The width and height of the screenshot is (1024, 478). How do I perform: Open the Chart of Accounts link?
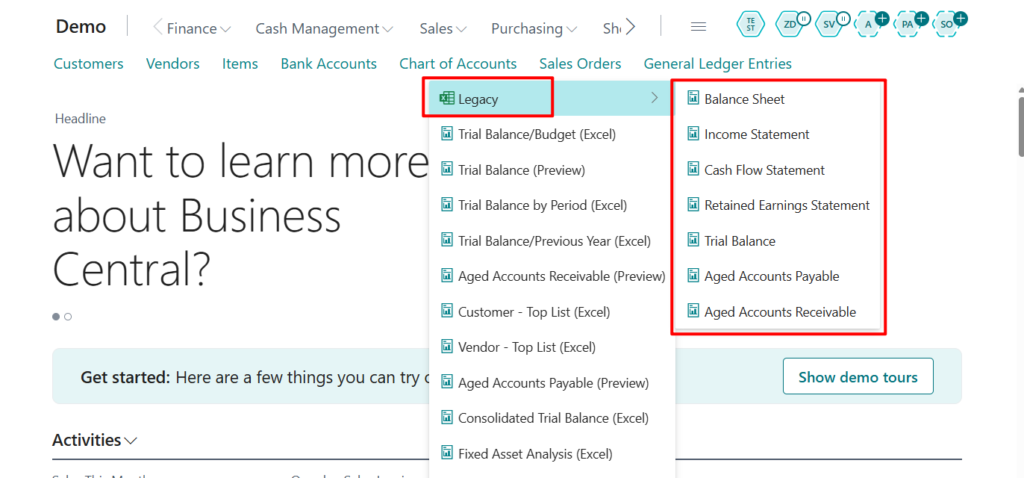[x=458, y=63]
